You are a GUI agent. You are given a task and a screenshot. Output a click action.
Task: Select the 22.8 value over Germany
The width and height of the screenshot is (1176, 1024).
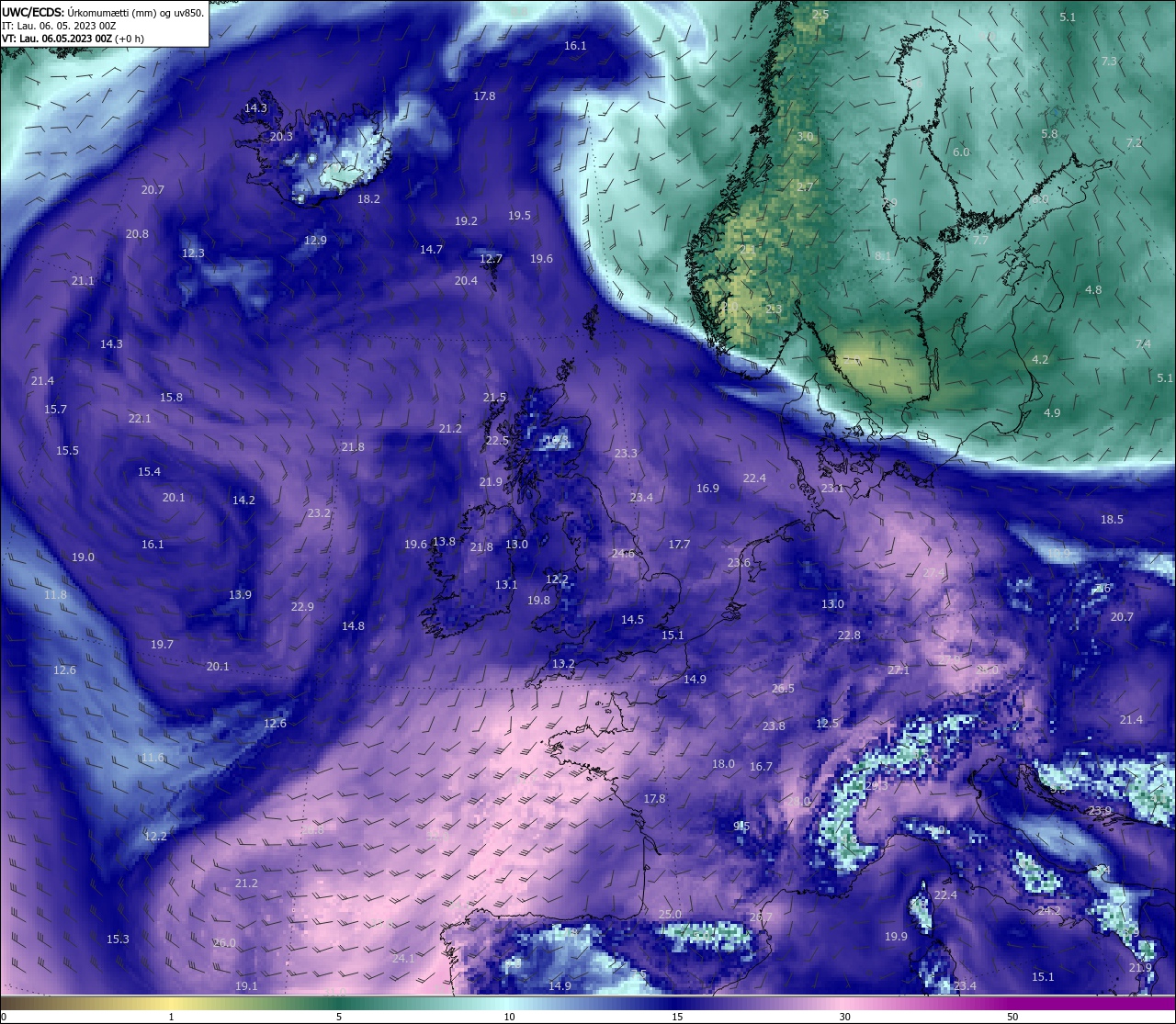849,635
